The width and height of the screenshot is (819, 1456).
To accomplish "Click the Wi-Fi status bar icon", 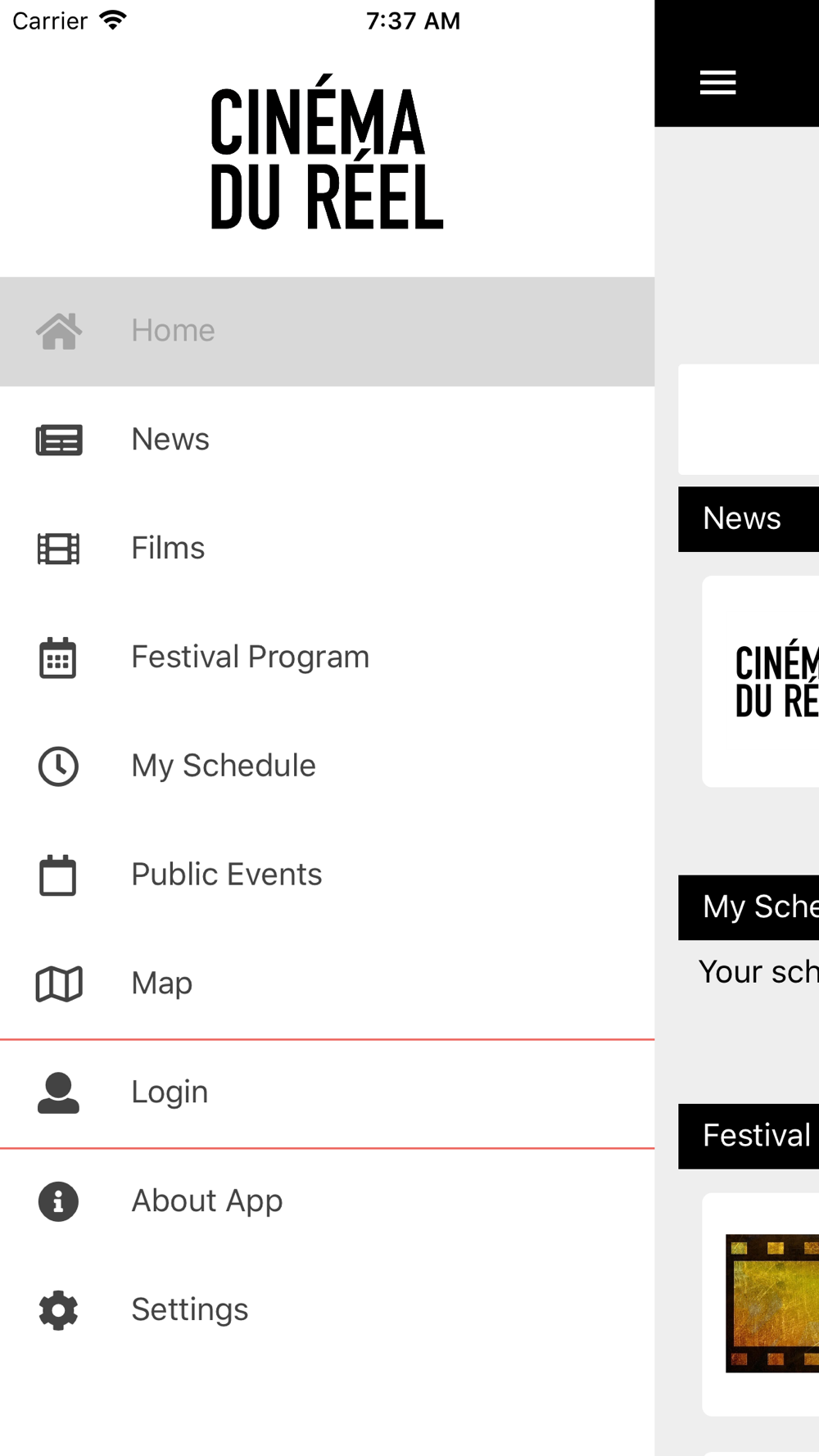I will point(112,20).
